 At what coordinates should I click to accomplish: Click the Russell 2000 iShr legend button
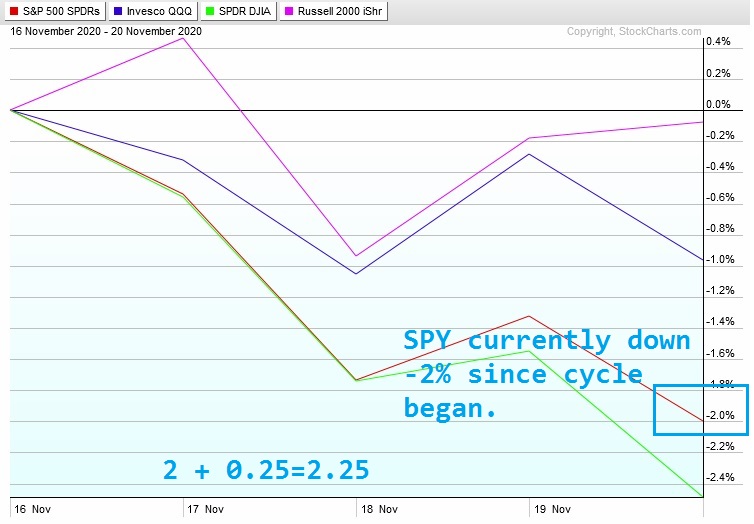point(334,11)
